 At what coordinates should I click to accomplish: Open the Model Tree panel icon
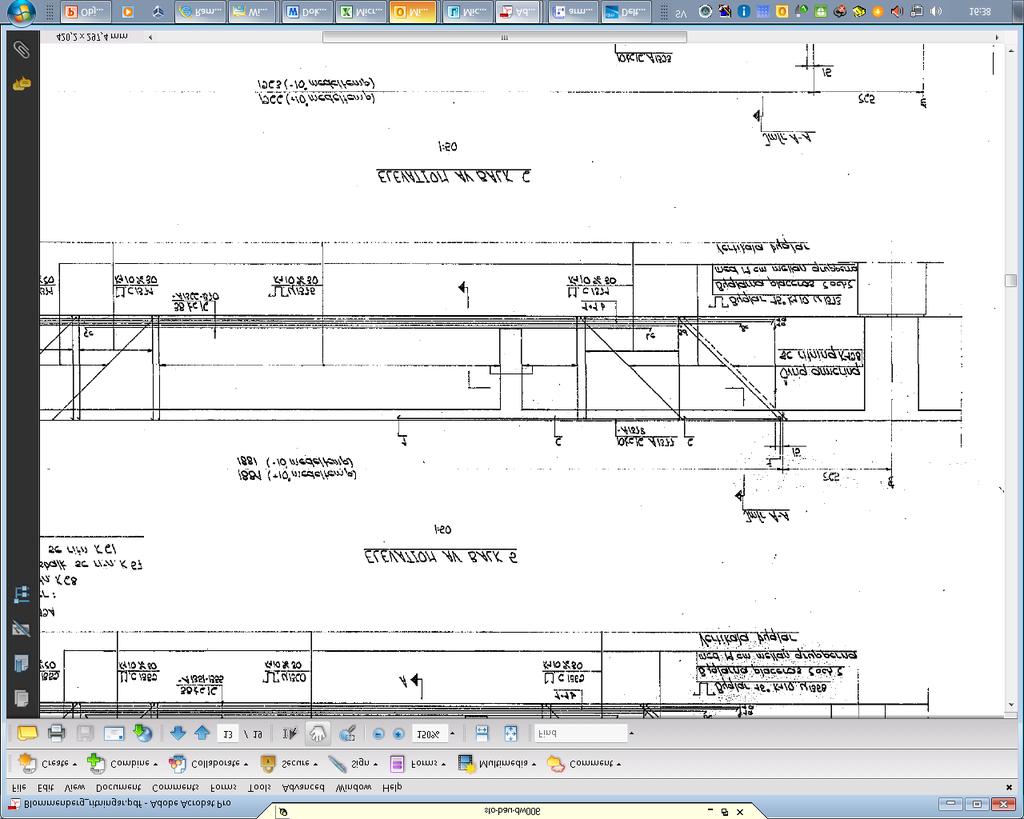[x=21, y=594]
